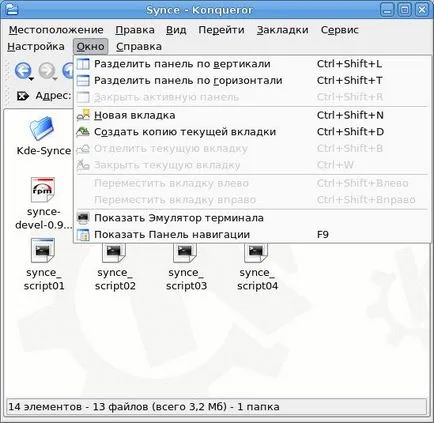This screenshot has height=423, width=434.
Task: Click the Konqueror window menu icon in title bar
Action: 12,10
